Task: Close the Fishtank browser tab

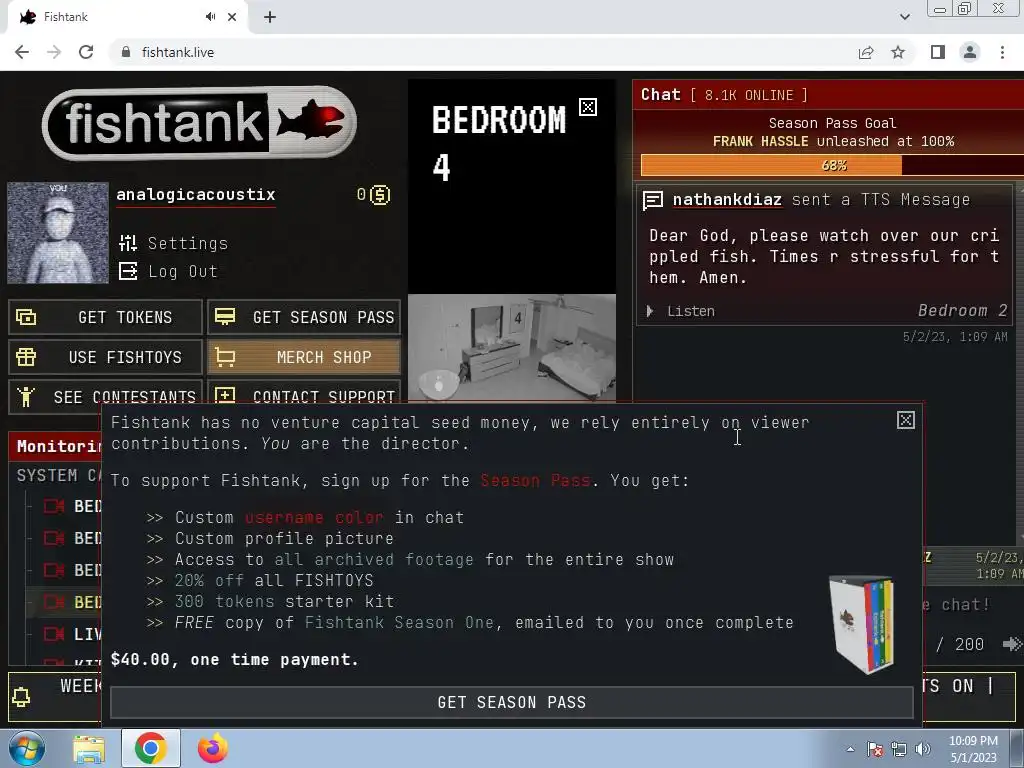Action: pos(232,17)
